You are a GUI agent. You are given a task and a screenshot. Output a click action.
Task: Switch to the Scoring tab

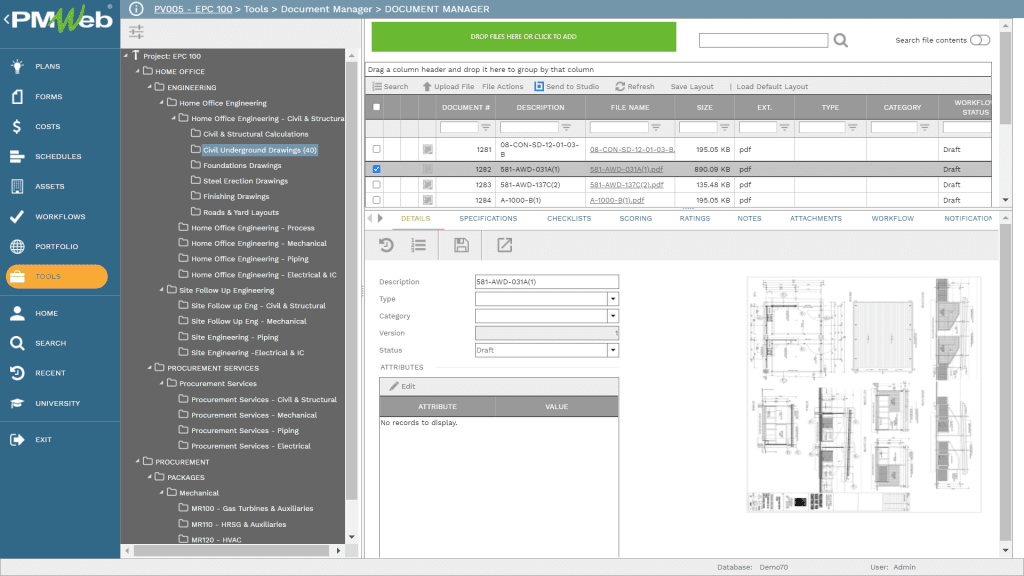click(x=635, y=219)
